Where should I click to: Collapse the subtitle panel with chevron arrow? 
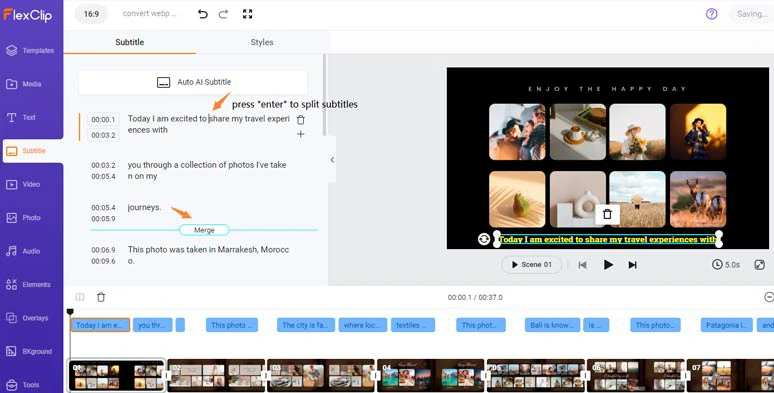[x=332, y=159]
